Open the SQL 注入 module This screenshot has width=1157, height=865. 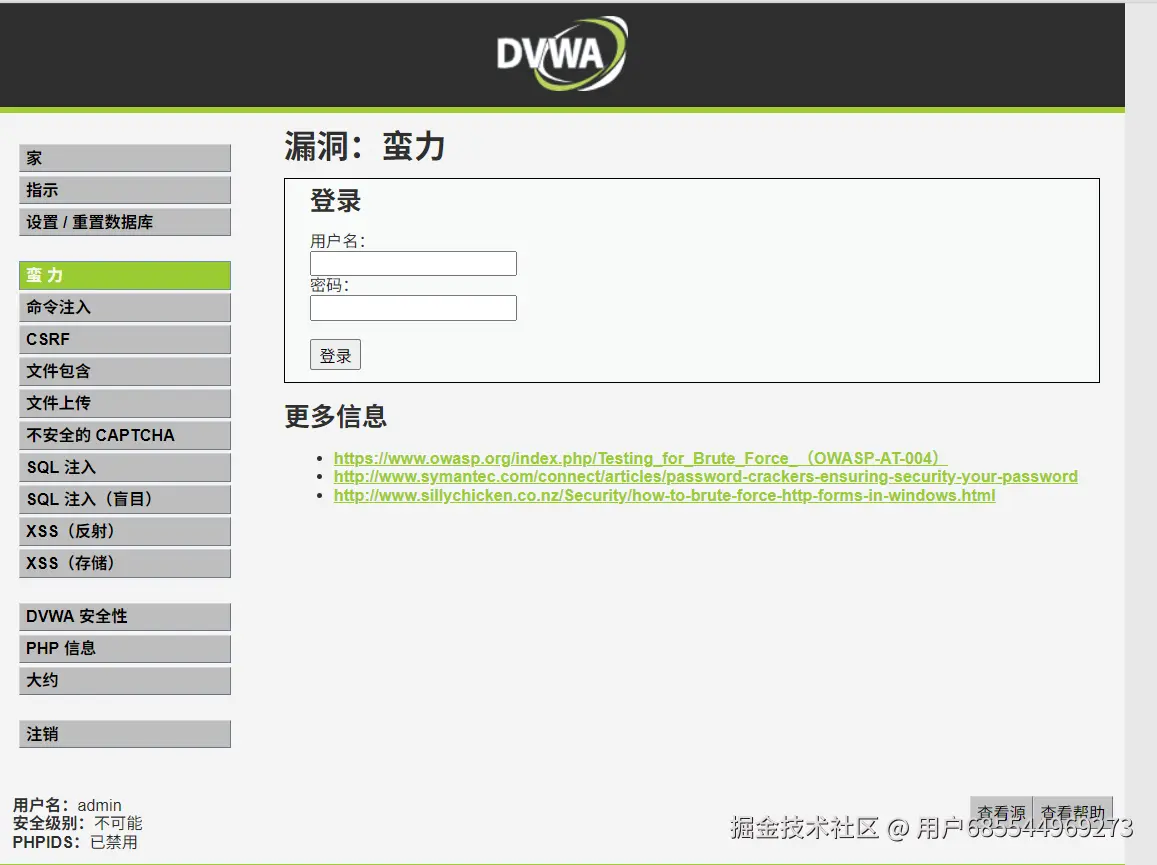[x=124, y=467]
